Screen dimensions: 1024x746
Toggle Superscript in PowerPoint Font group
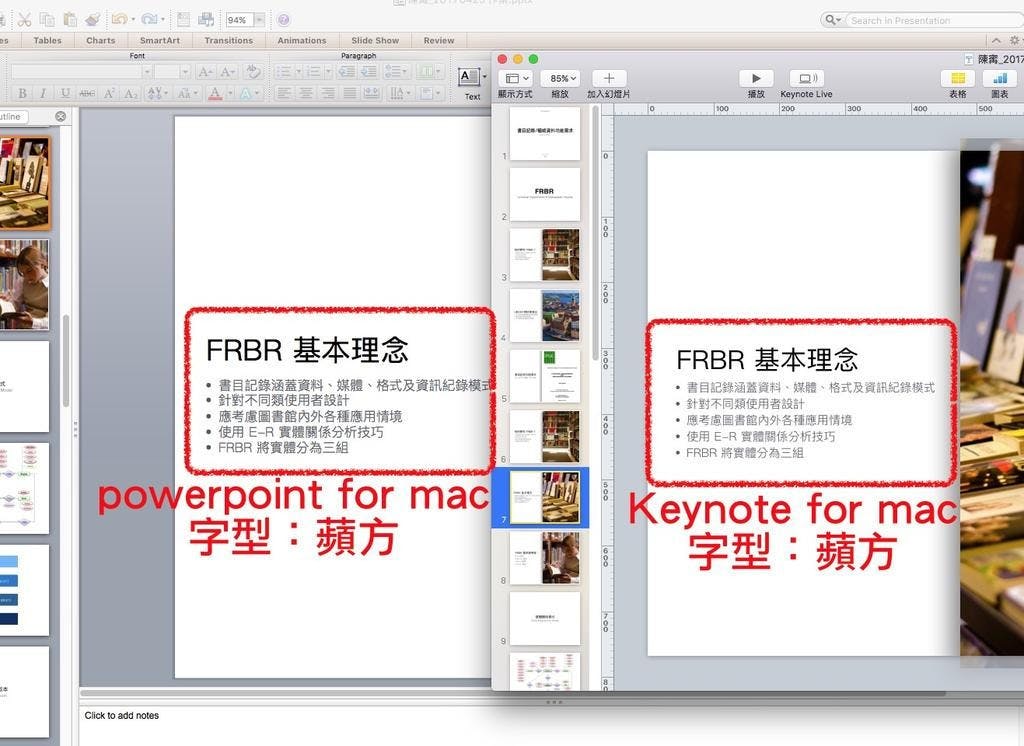109,93
